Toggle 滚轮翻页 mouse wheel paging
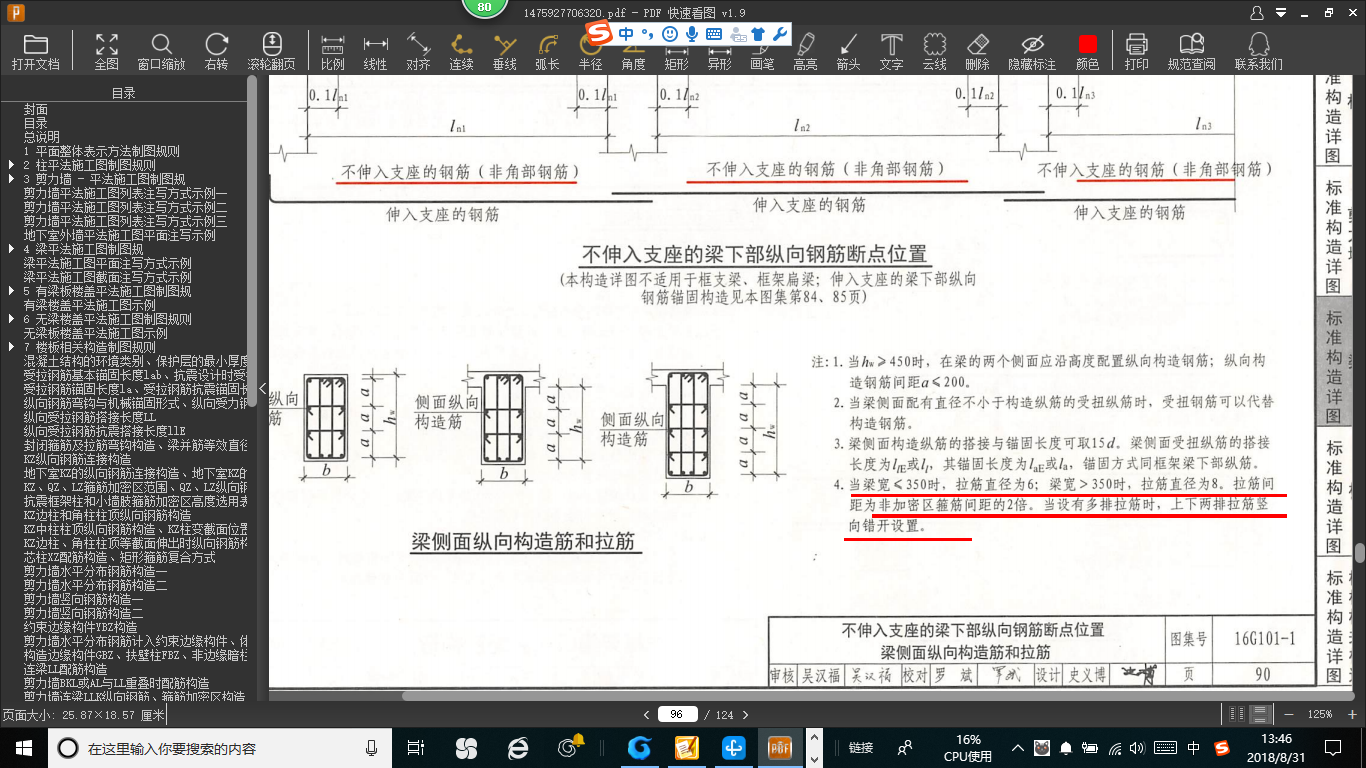Screen dimensions: 1366x768 point(272,52)
